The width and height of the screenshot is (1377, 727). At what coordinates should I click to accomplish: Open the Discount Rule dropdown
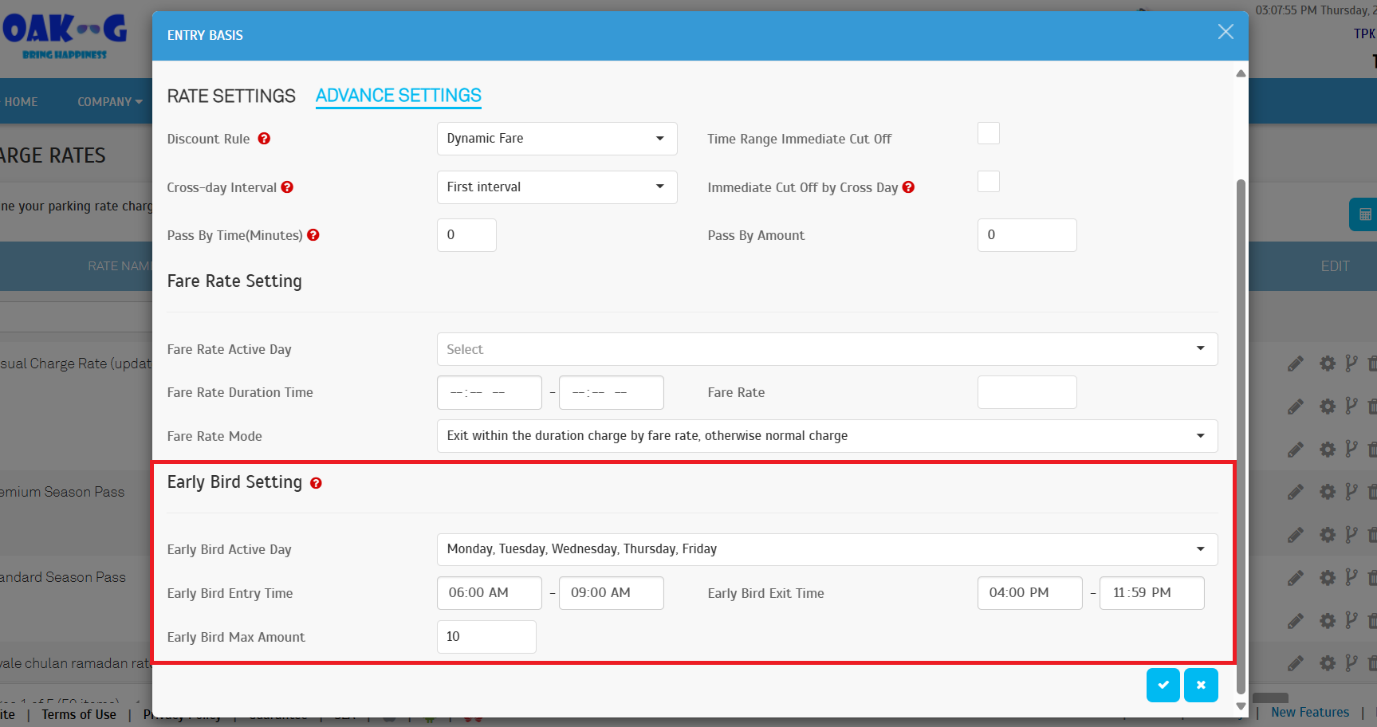[557, 139]
